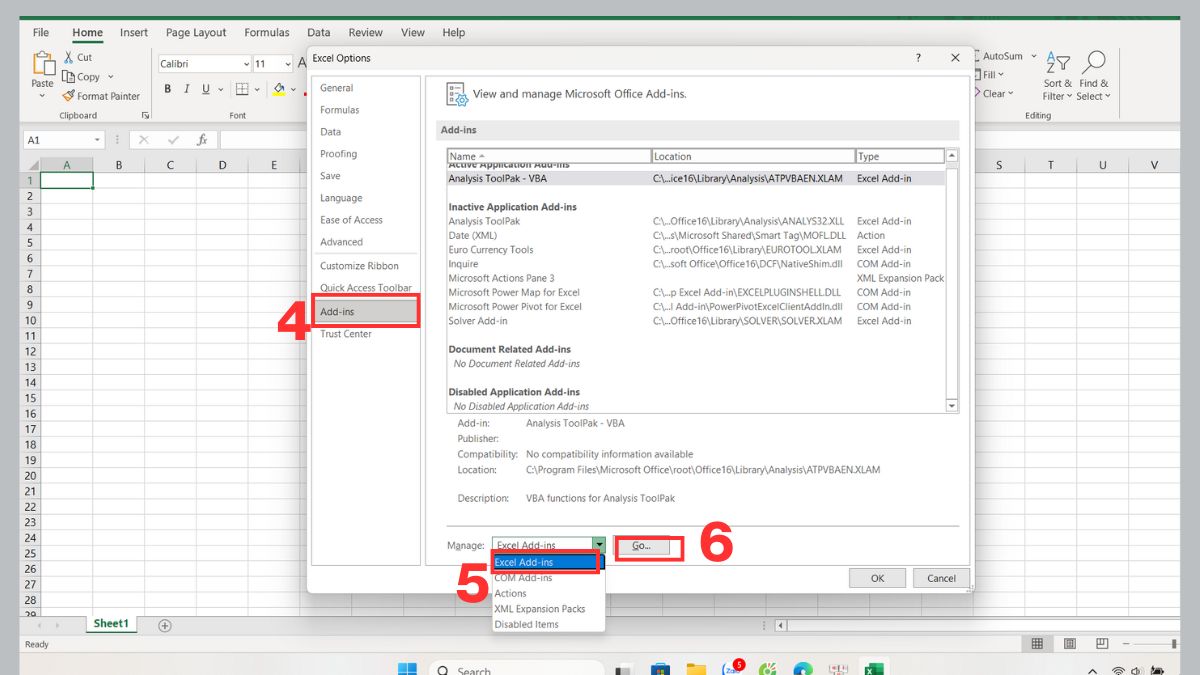Open the font name Calibri dropdown
1200x675 pixels.
pyautogui.click(x=246, y=64)
